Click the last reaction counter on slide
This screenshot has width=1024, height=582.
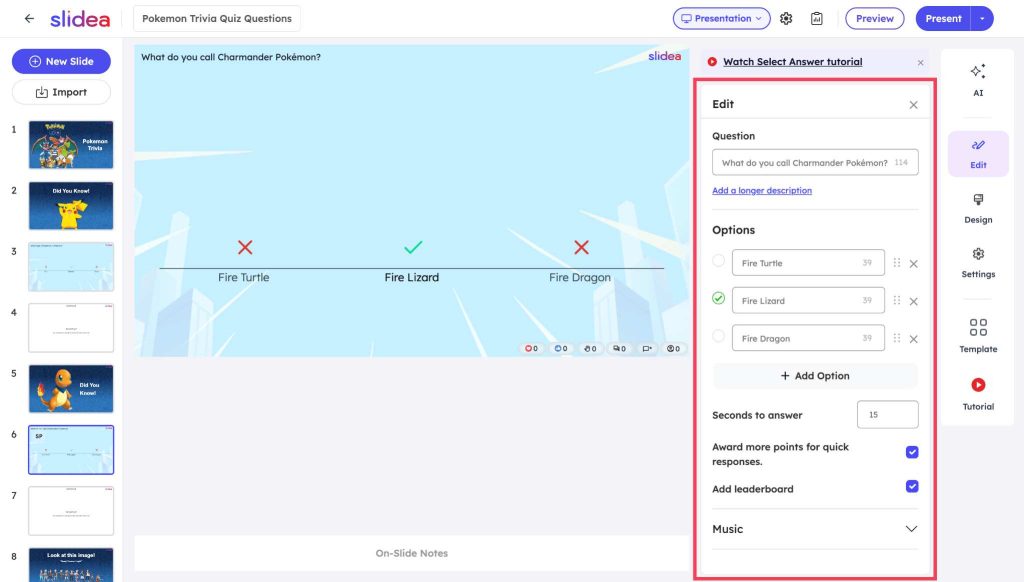[673, 348]
